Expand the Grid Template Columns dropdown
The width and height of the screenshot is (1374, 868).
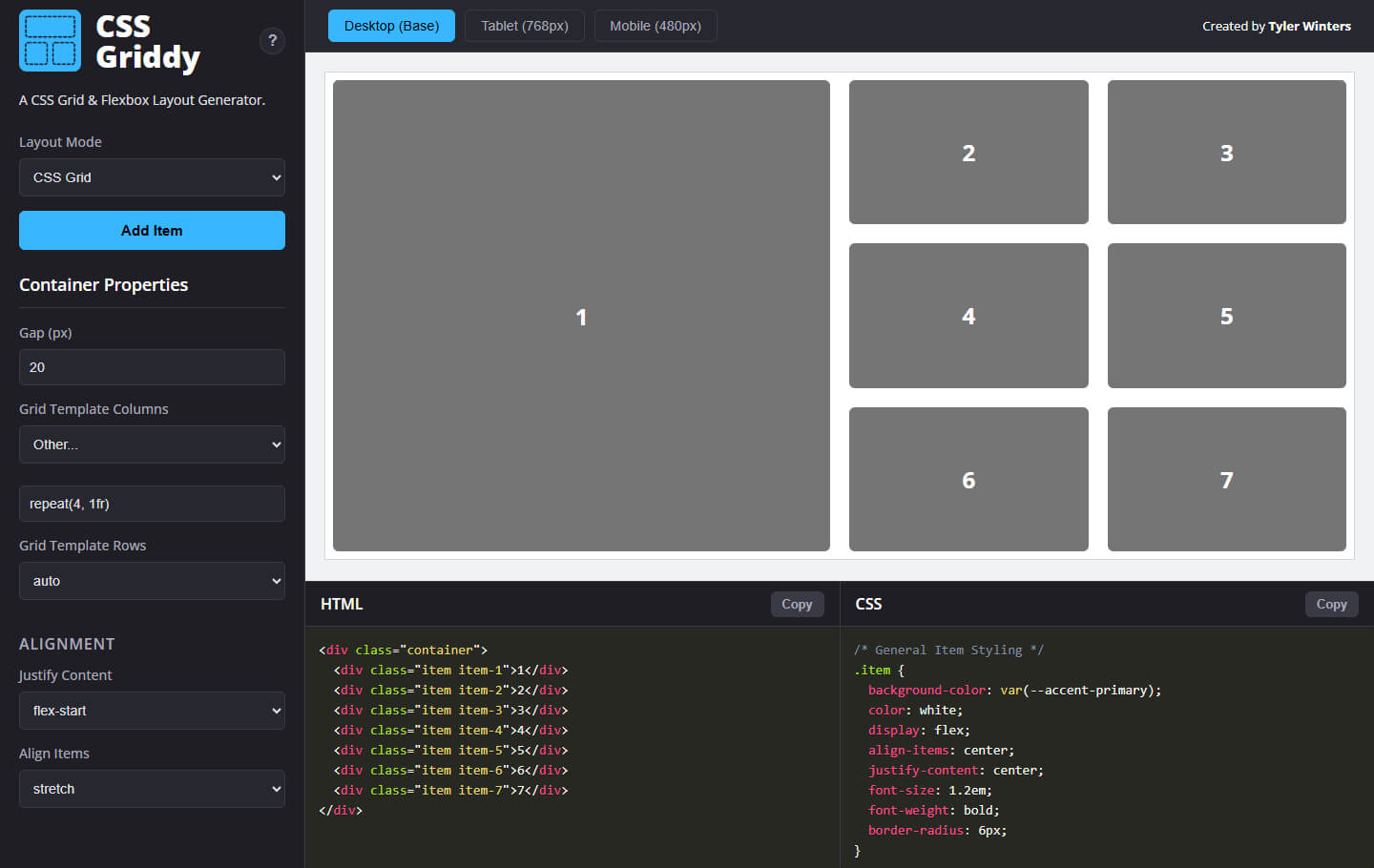[x=152, y=444]
